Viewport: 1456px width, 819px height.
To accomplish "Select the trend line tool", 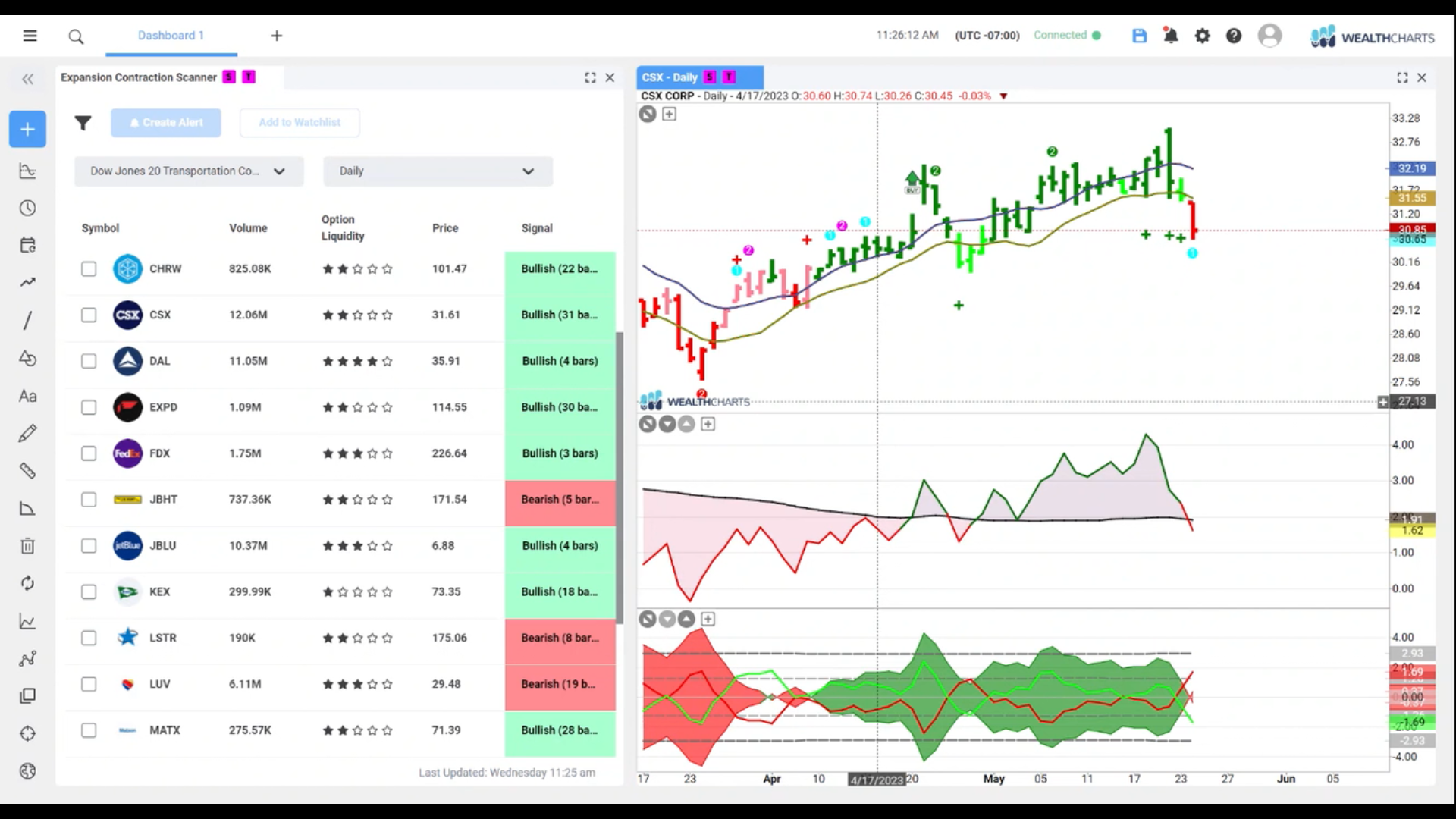I will [x=27, y=282].
